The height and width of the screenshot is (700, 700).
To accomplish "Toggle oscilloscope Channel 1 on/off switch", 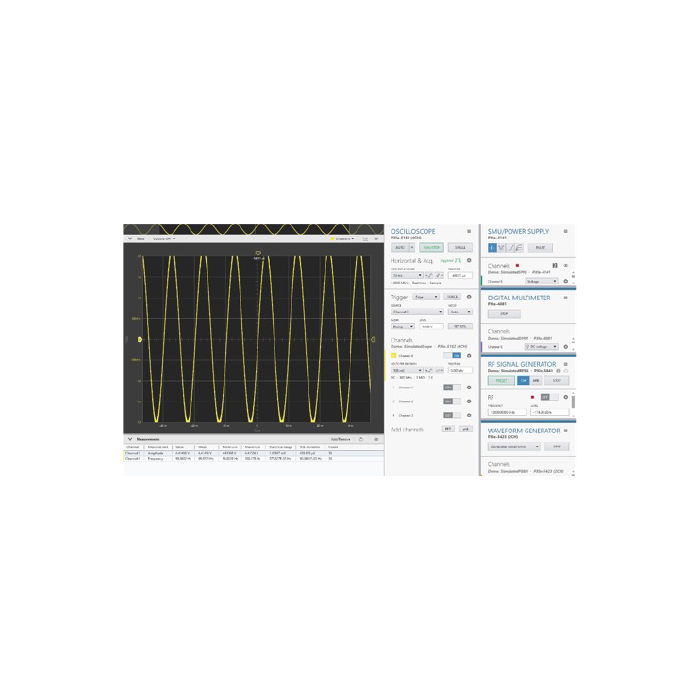I will click(452, 388).
